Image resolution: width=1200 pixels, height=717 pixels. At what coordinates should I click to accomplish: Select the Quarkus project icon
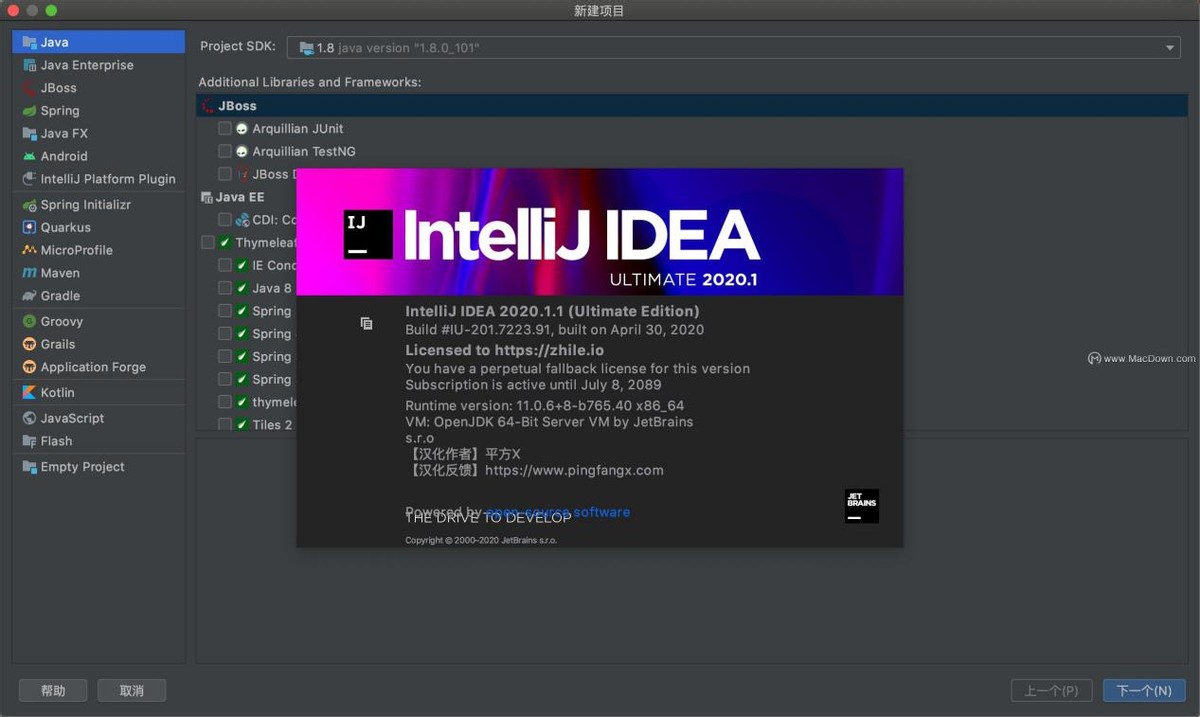click(30, 227)
